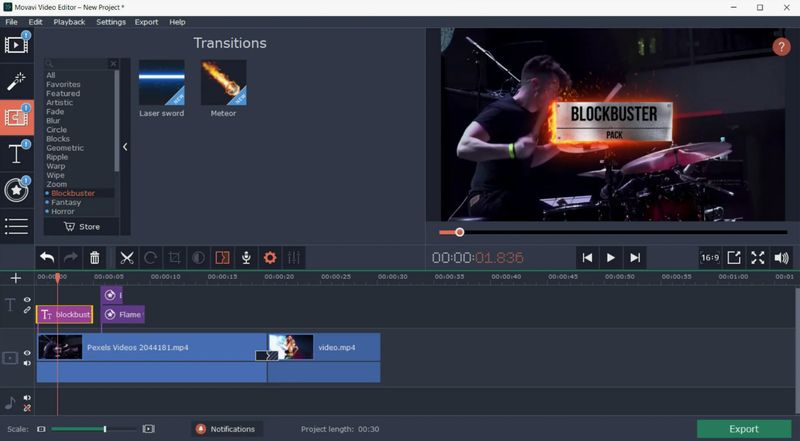Add a new track with plus icon
800x441 pixels.
[16, 278]
